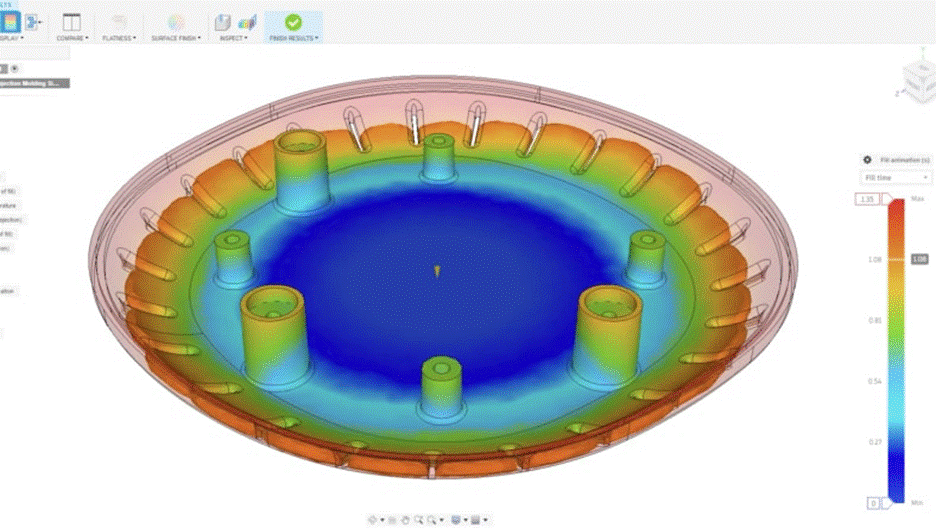
Task: Click the Flatness tool icon
Action: pos(119,23)
